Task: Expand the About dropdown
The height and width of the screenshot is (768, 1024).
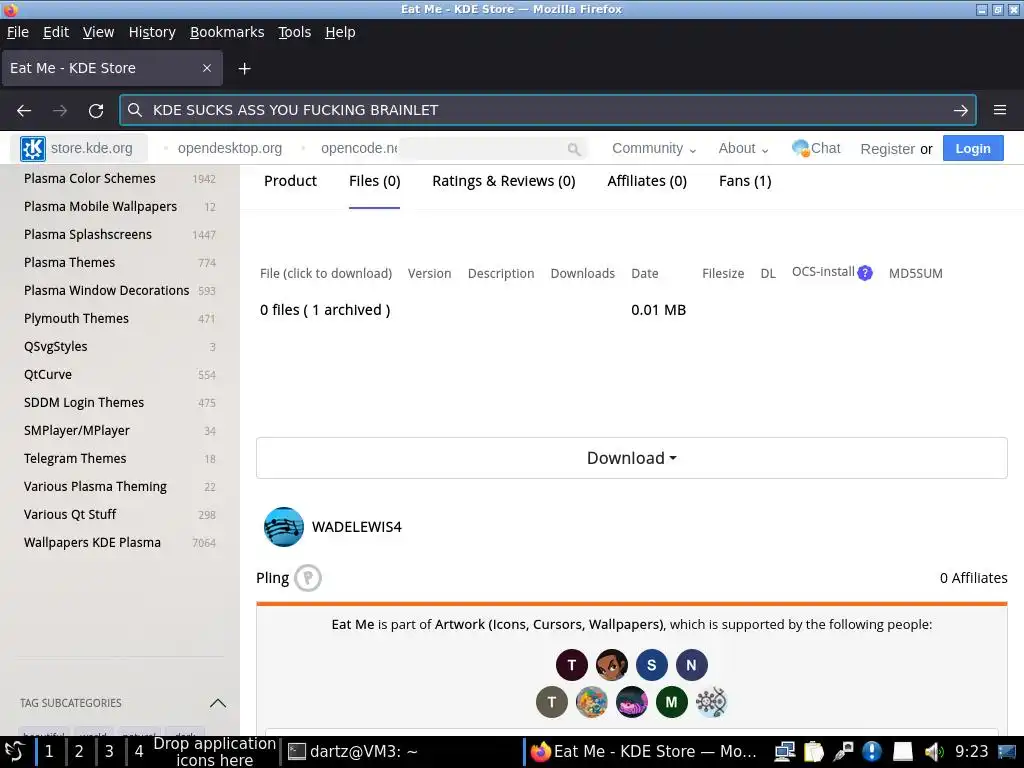Action: [743, 148]
